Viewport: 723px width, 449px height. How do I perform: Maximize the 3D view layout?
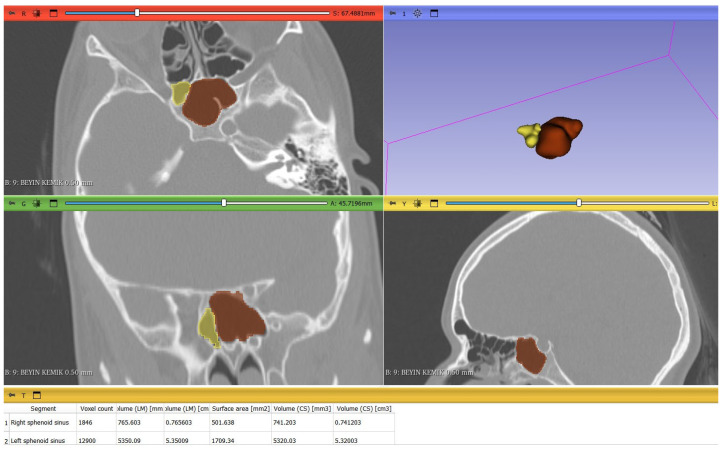tap(434, 13)
